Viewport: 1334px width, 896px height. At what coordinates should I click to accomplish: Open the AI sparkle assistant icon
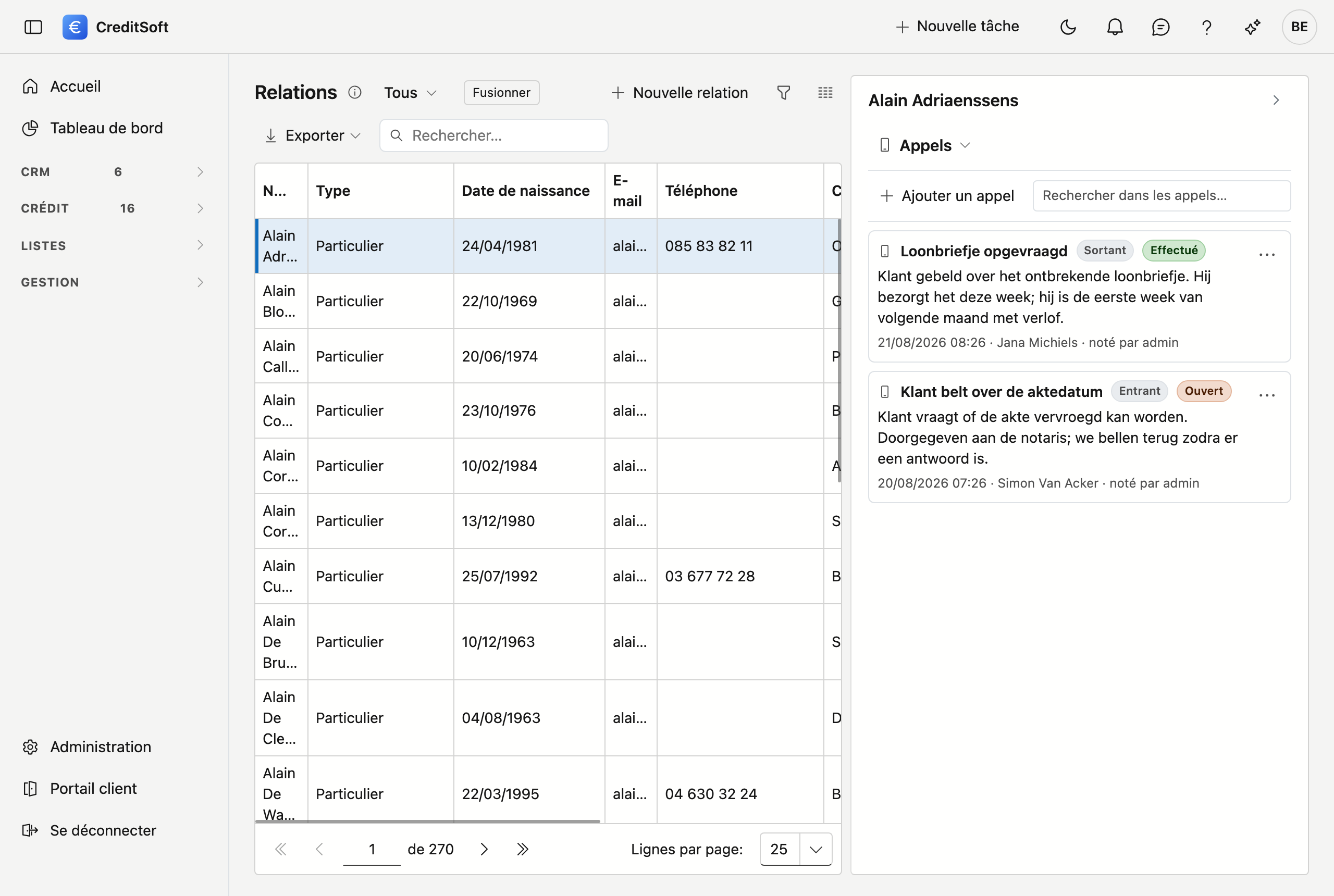tap(1252, 27)
